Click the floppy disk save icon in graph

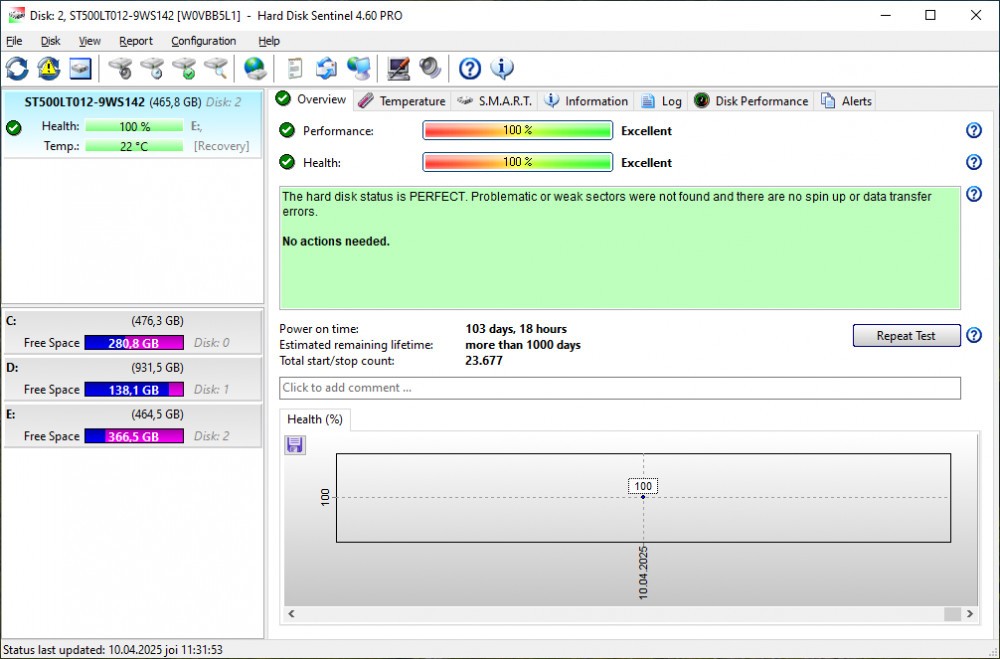pos(295,445)
